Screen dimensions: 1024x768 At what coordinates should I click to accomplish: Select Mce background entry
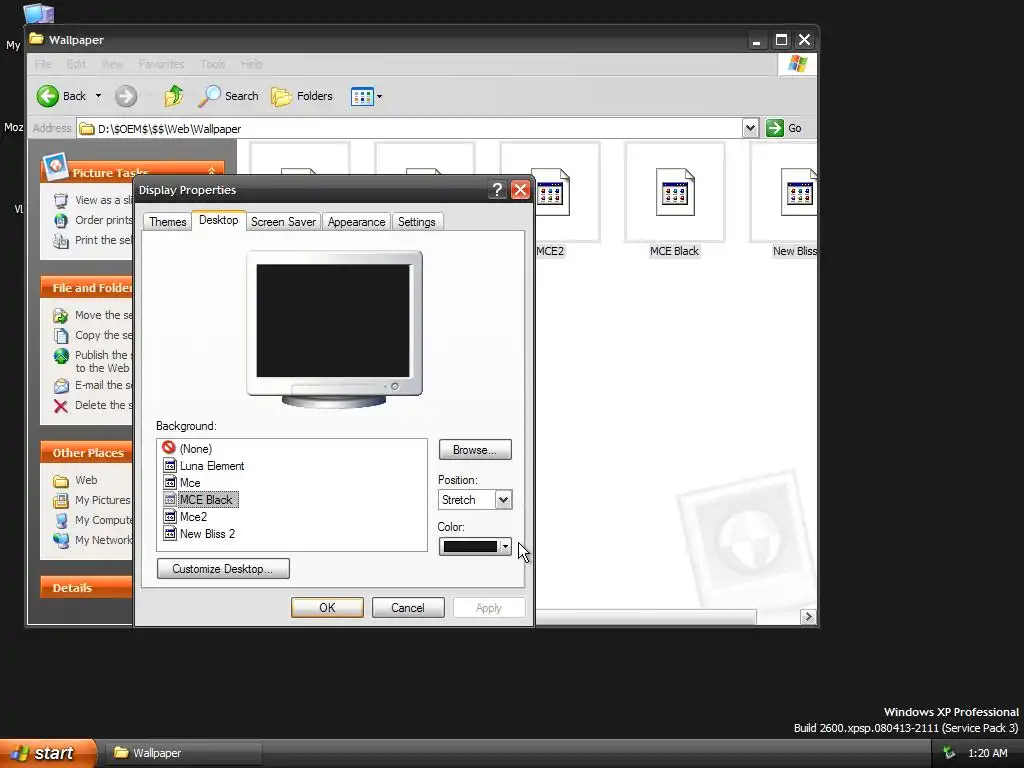tap(190, 483)
